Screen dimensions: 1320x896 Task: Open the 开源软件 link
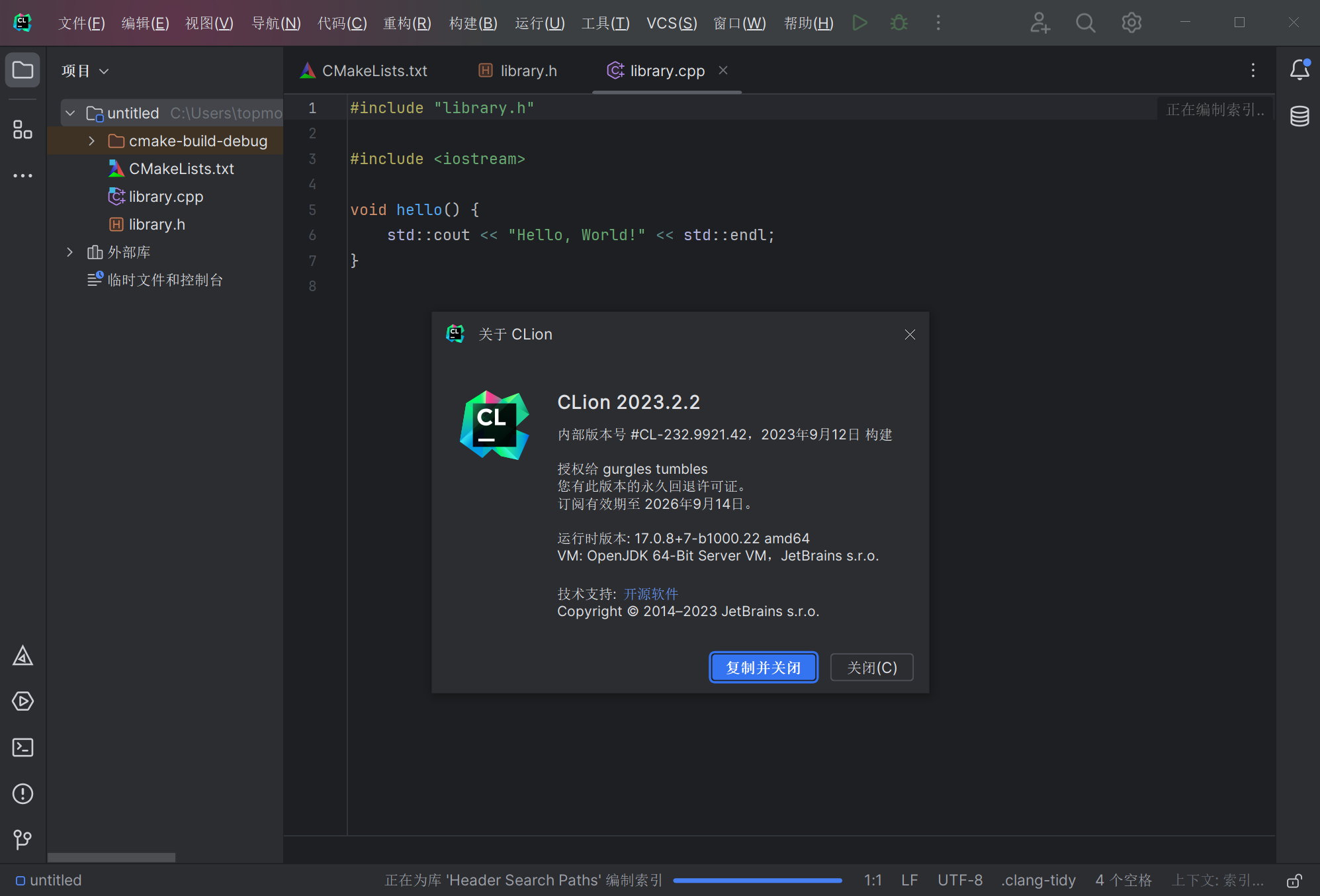point(650,594)
